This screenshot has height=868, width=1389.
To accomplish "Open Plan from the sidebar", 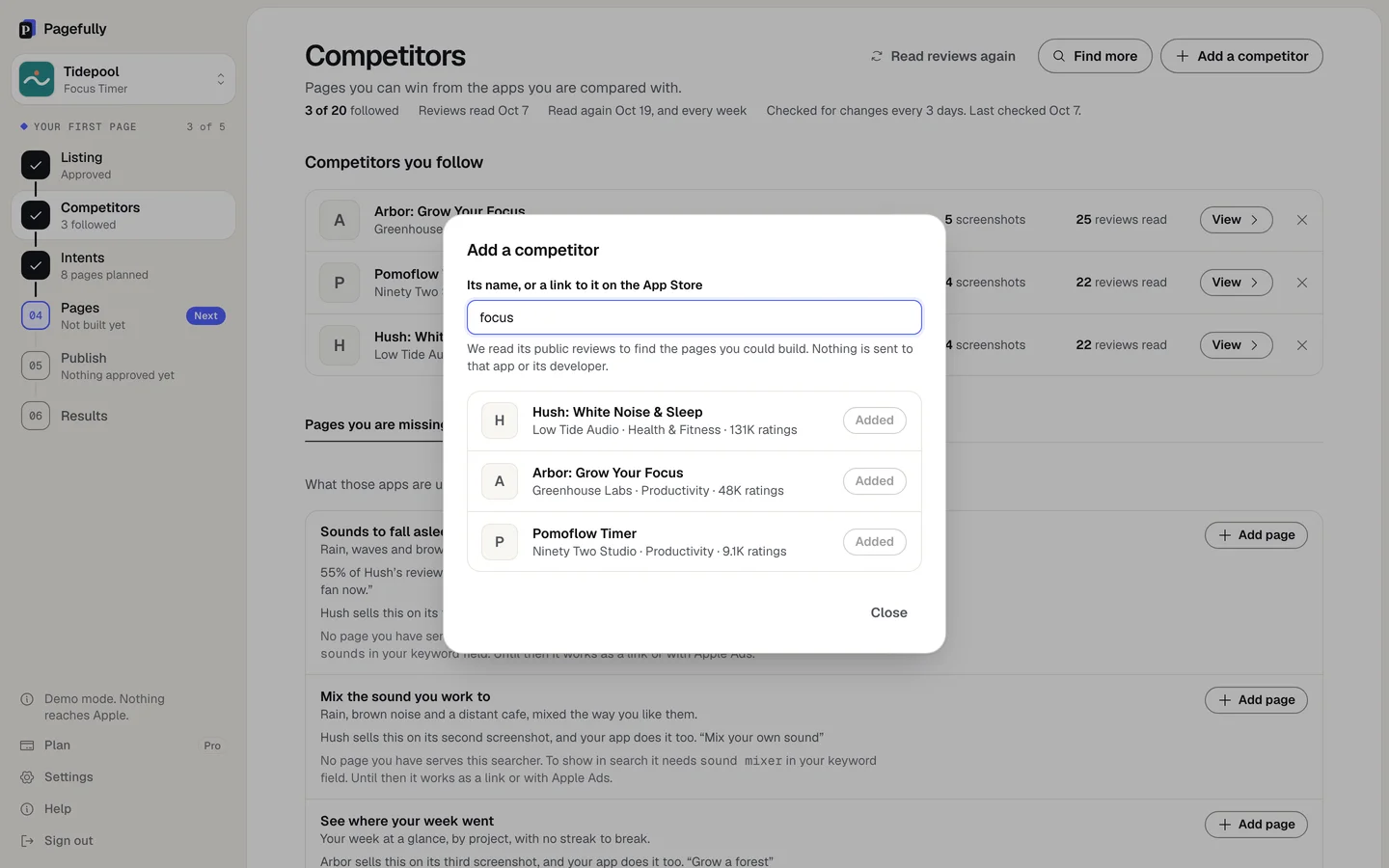I will tap(123, 746).
